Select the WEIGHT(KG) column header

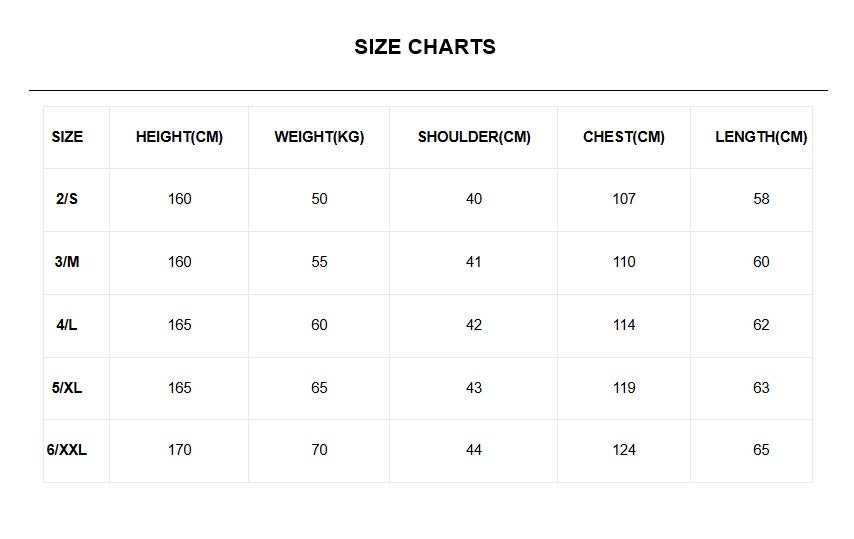coord(319,137)
